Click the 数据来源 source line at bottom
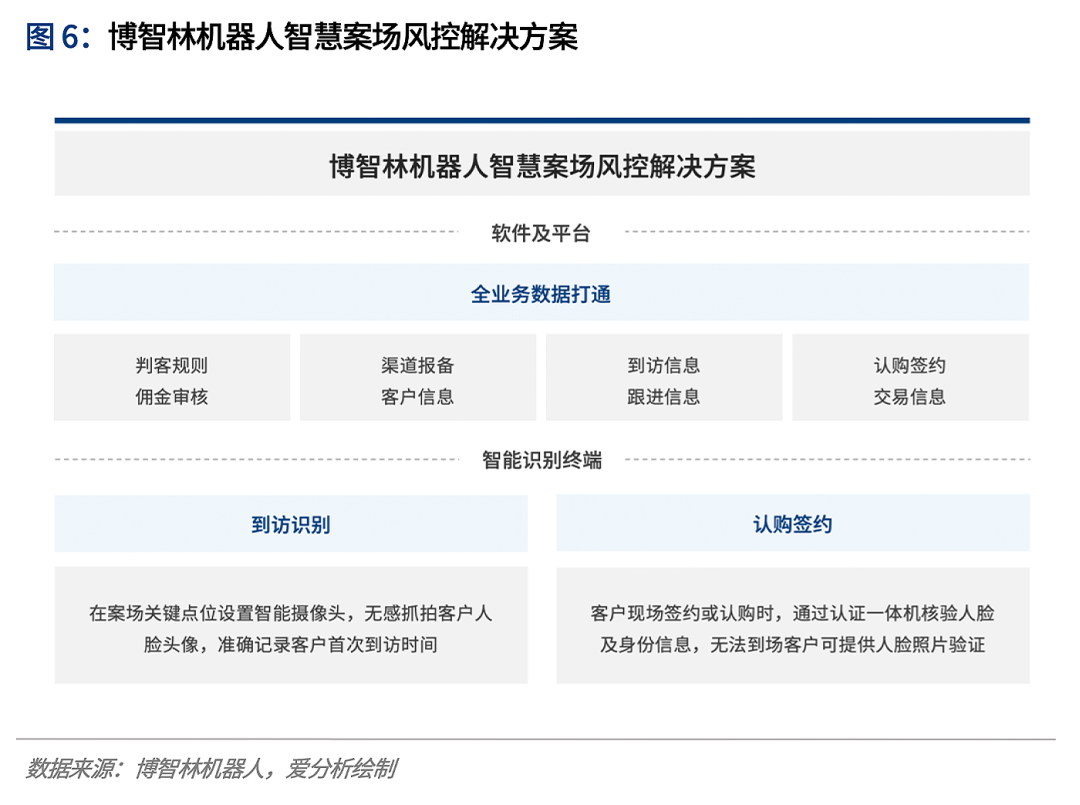1080x805 pixels. (212, 769)
